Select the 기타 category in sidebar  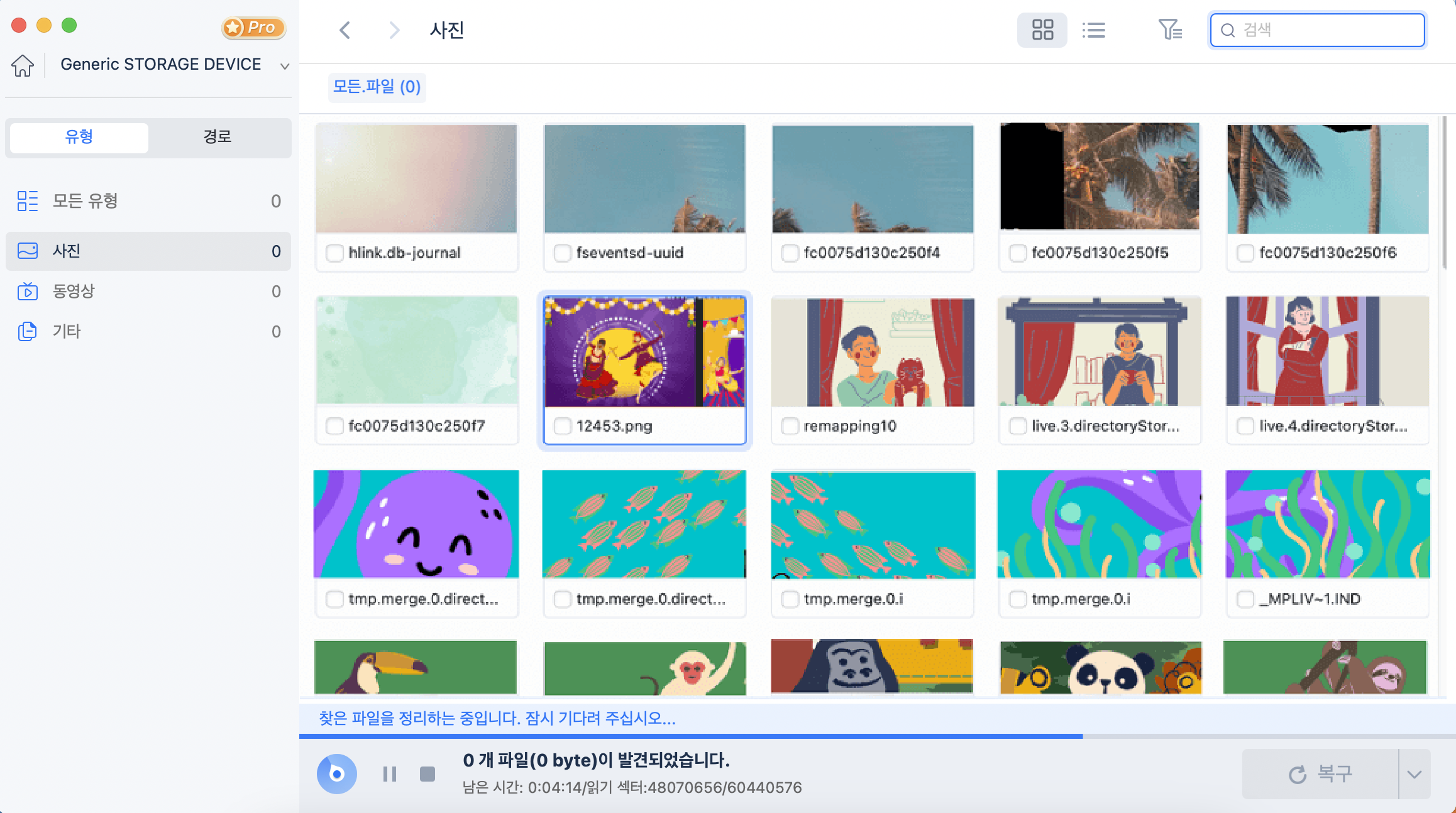[67, 331]
